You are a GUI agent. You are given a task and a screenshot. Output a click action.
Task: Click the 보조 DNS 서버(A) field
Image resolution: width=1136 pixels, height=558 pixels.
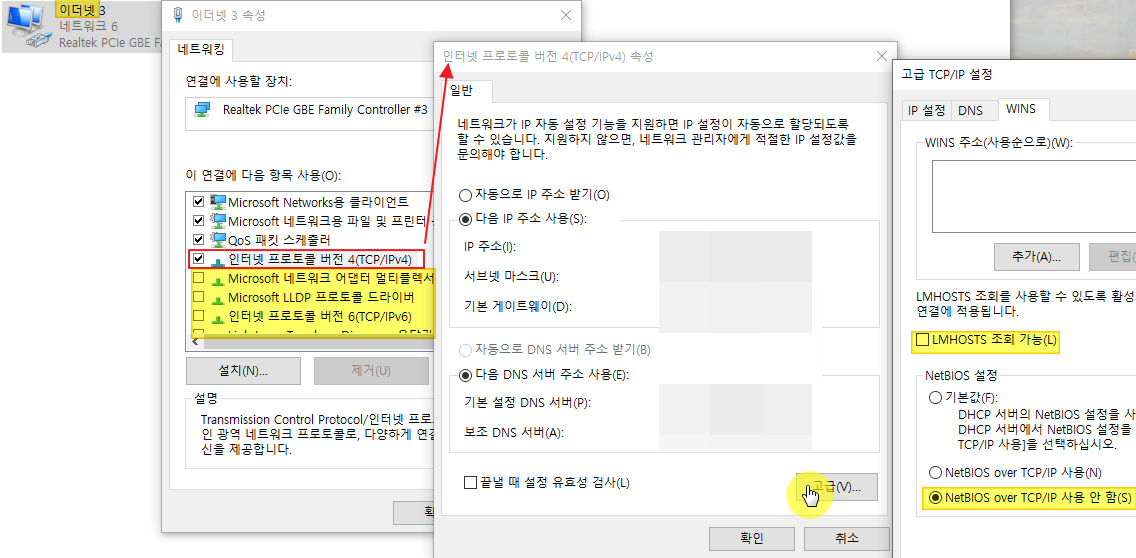pyautogui.click(x=735, y=433)
